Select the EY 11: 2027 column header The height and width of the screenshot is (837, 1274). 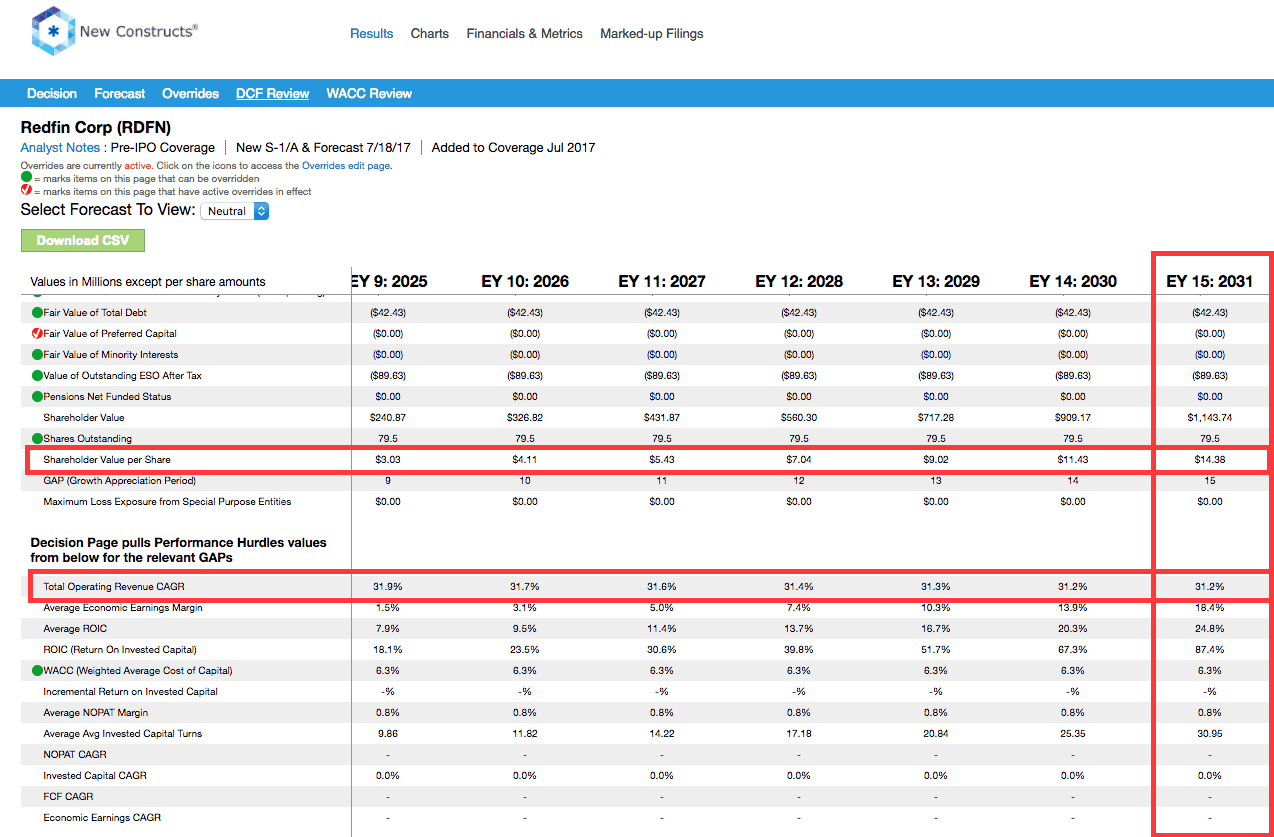point(662,281)
